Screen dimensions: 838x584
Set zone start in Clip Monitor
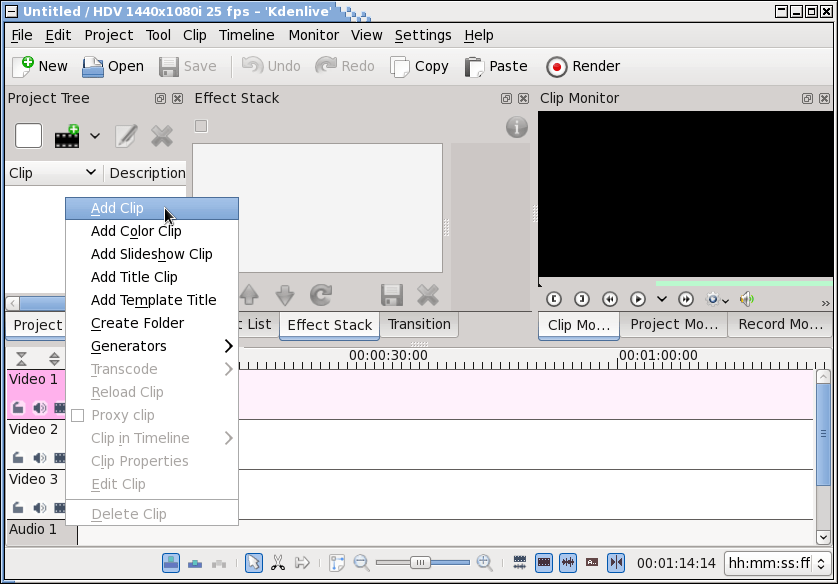pyautogui.click(x=554, y=299)
